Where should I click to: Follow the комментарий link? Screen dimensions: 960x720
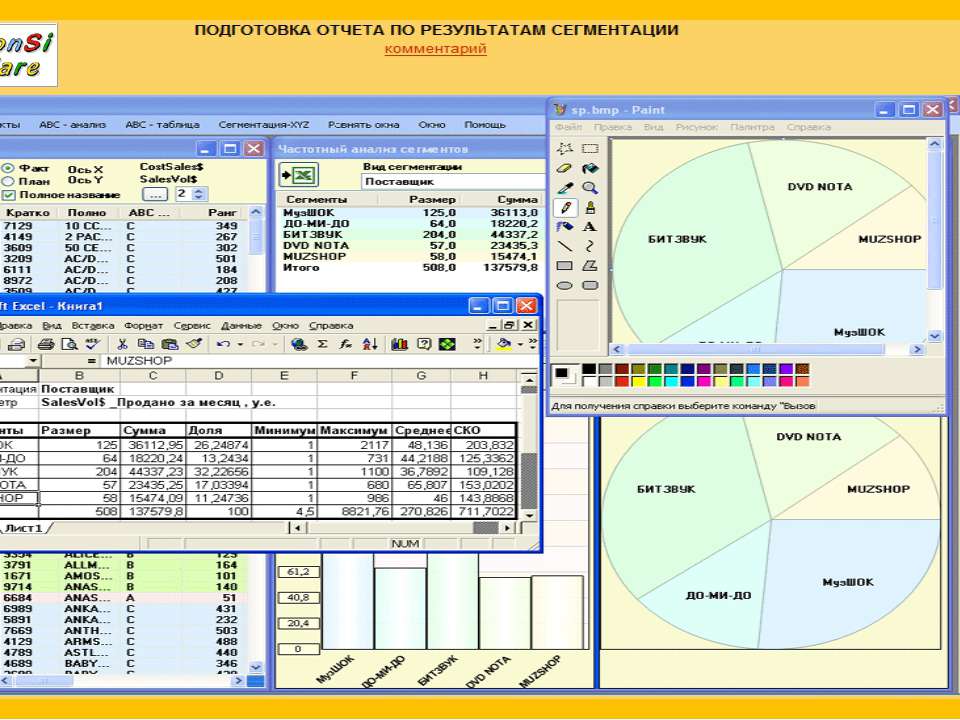tap(435, 49)
